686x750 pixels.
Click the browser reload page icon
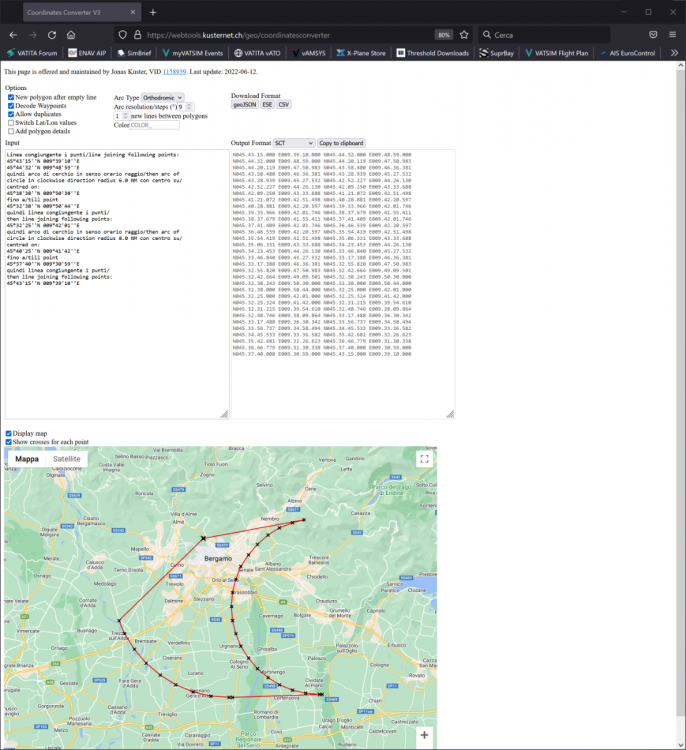click(x=50, y=34)
